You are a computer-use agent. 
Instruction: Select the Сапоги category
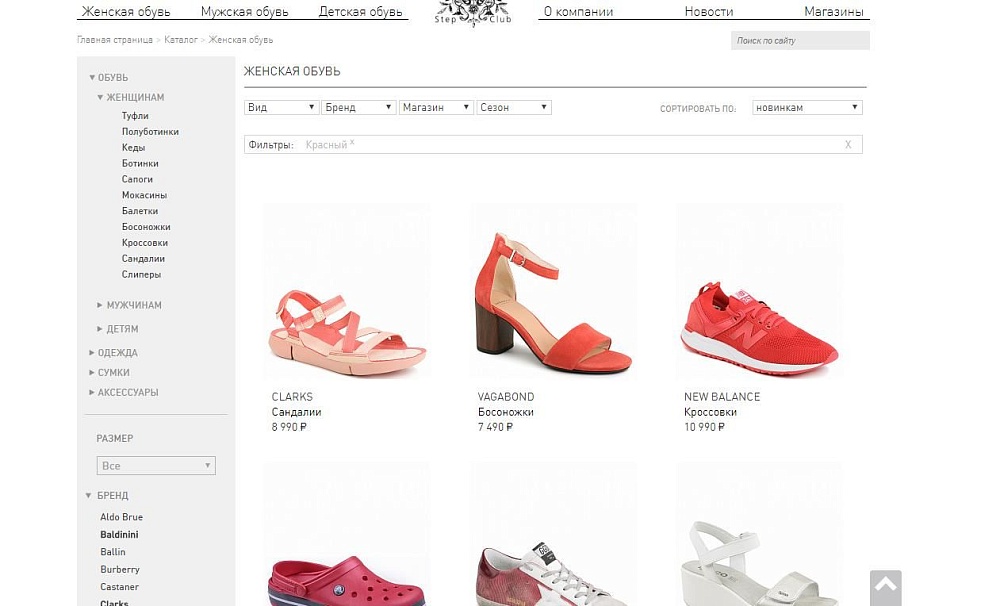coord(137,179)
